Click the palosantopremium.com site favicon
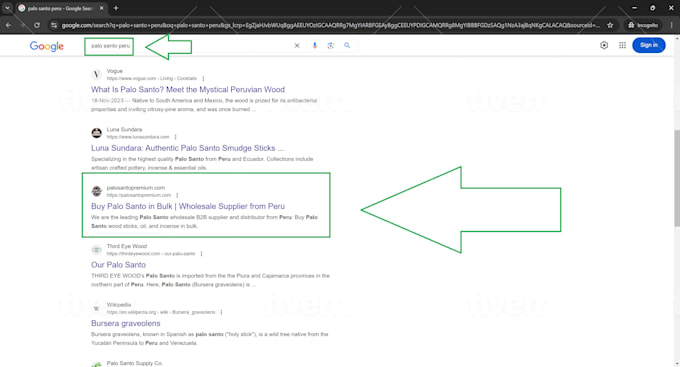Screen dimensions: 680x367 (96, 191)
